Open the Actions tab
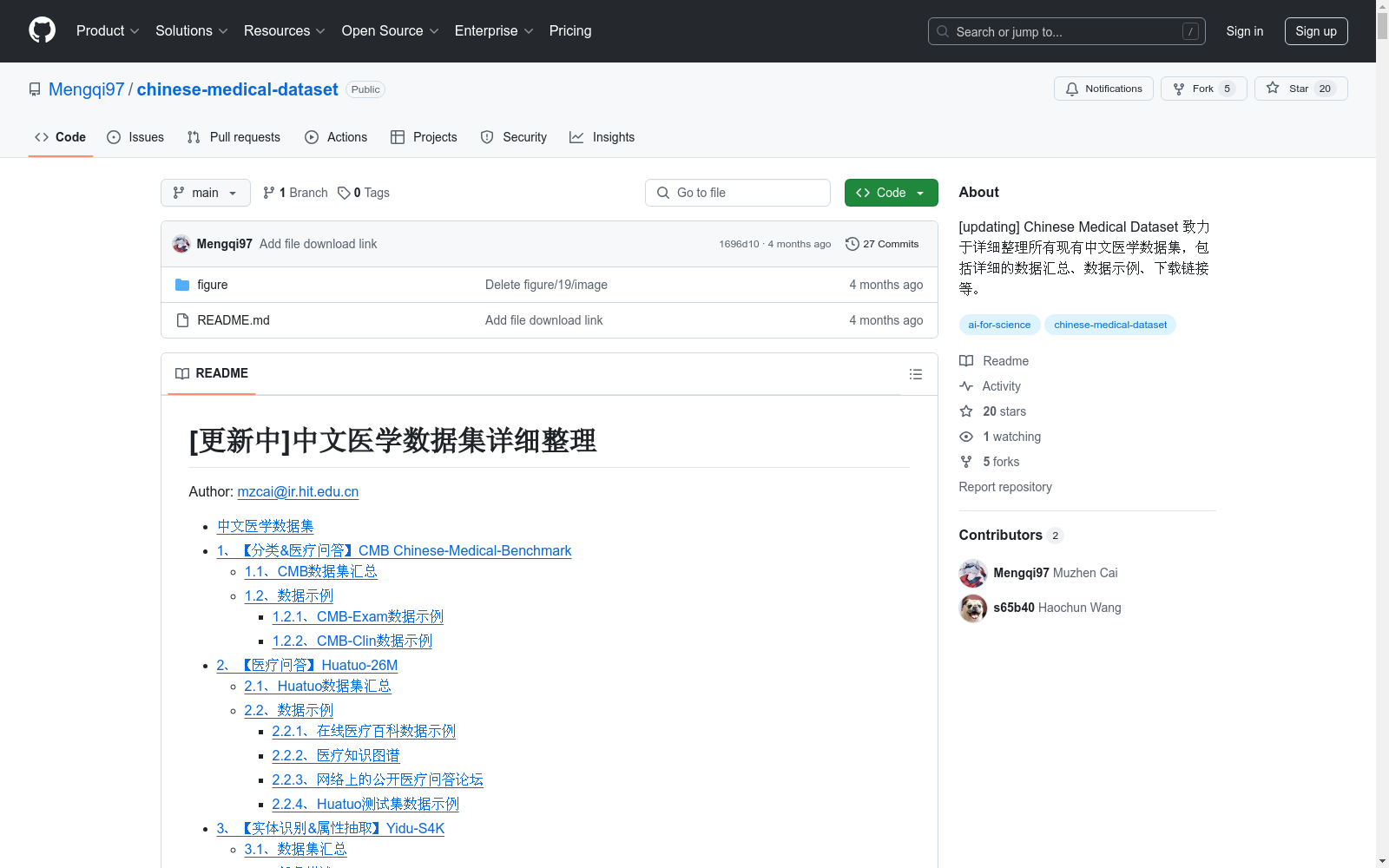The height and width of the screenshot is (868, 1389). 336,137
